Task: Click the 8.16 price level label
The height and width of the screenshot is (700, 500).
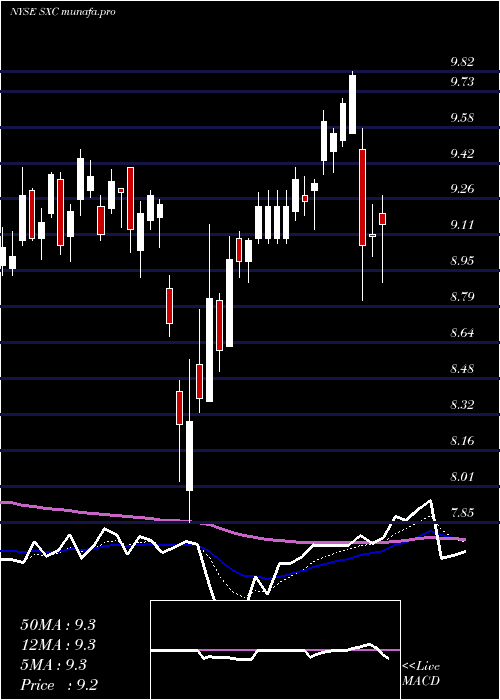Action: 462,441
